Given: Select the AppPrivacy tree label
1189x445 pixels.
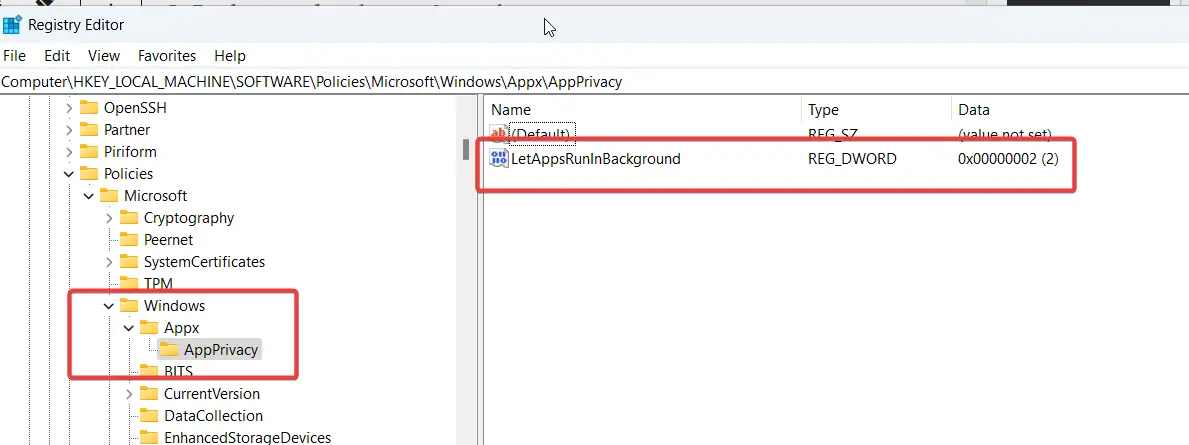Looking at the screenshot, I should 221,350.
